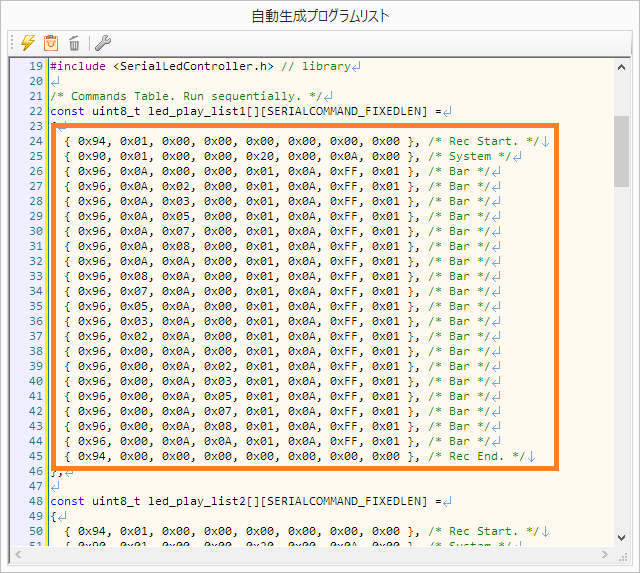The width and height of the screenshot is (640, 573).
Task: Click line number 45 in the gutter
Action: (36, 457)
